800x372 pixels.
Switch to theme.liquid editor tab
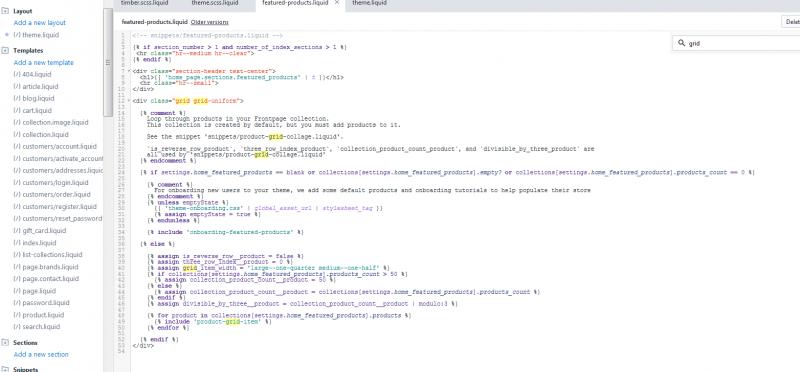(369, 3)
